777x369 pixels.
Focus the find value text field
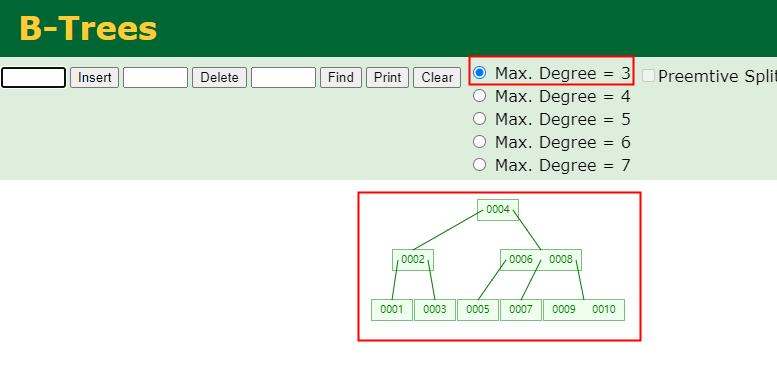pos(283,78)
